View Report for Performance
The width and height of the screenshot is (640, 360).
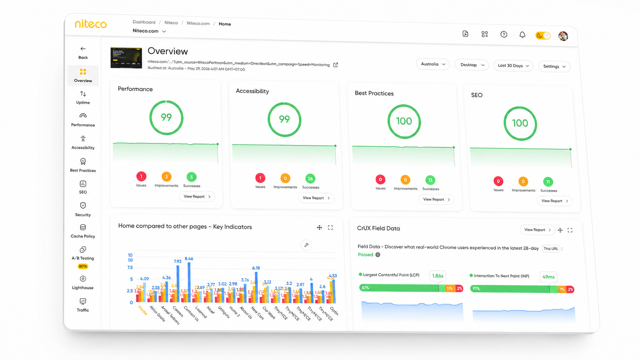197,197
